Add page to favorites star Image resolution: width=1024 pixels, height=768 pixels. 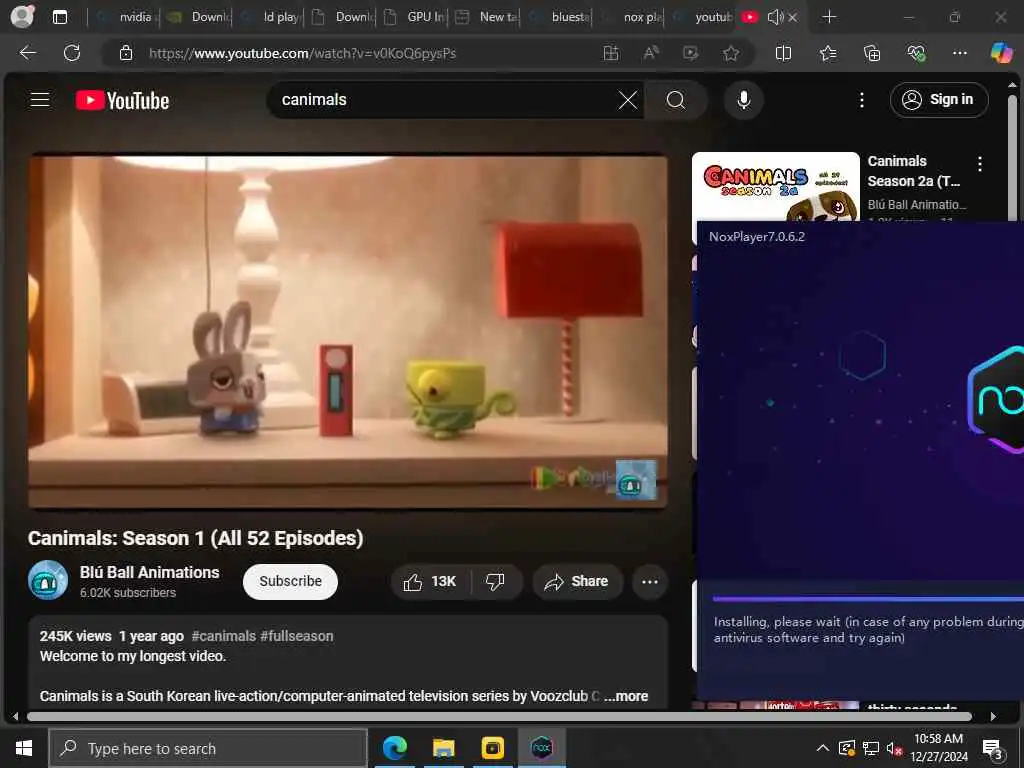[x=731, y=53]
